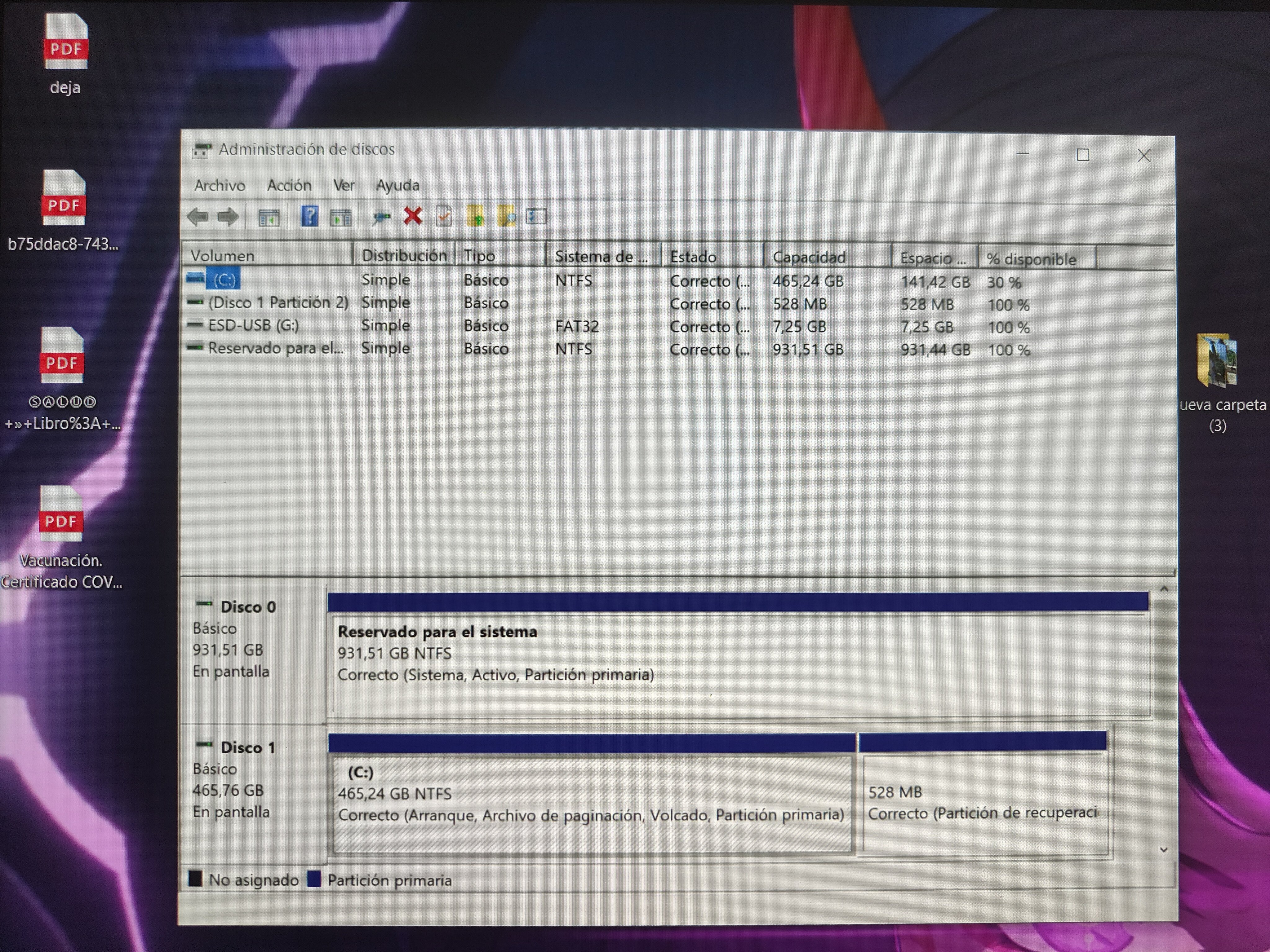
Task: Click drive icon beside Reservado para el...
Action: [x=195, y=346]
